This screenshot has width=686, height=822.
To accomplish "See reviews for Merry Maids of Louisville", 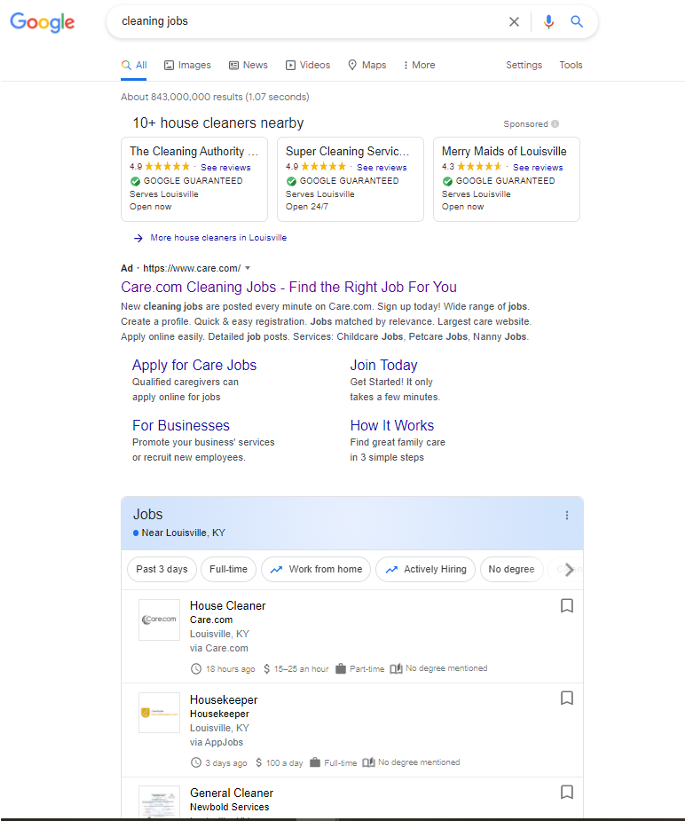I will pyautogui.click(x=540, y=166).
